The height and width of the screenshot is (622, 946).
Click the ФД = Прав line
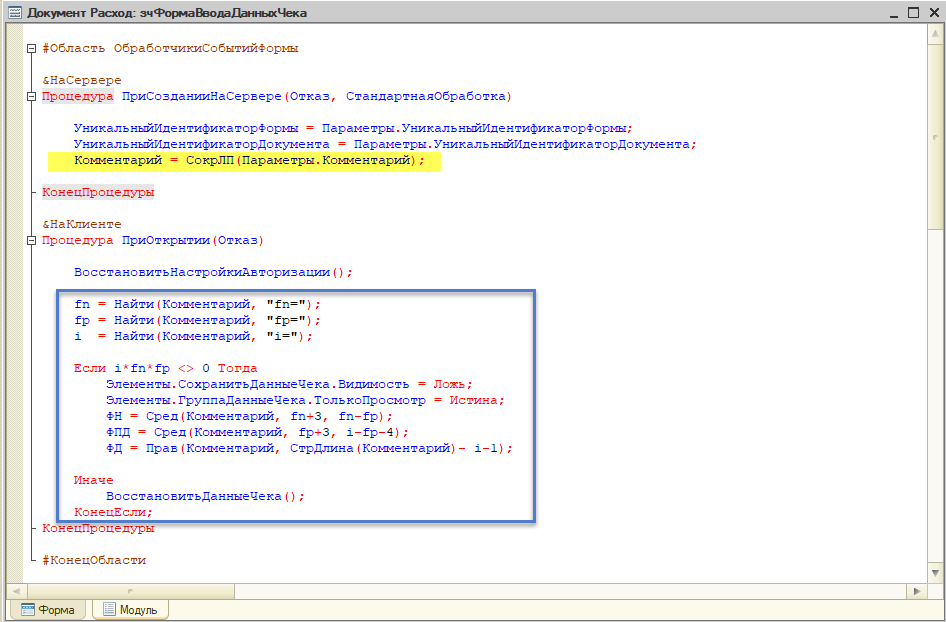coord(310,449)
